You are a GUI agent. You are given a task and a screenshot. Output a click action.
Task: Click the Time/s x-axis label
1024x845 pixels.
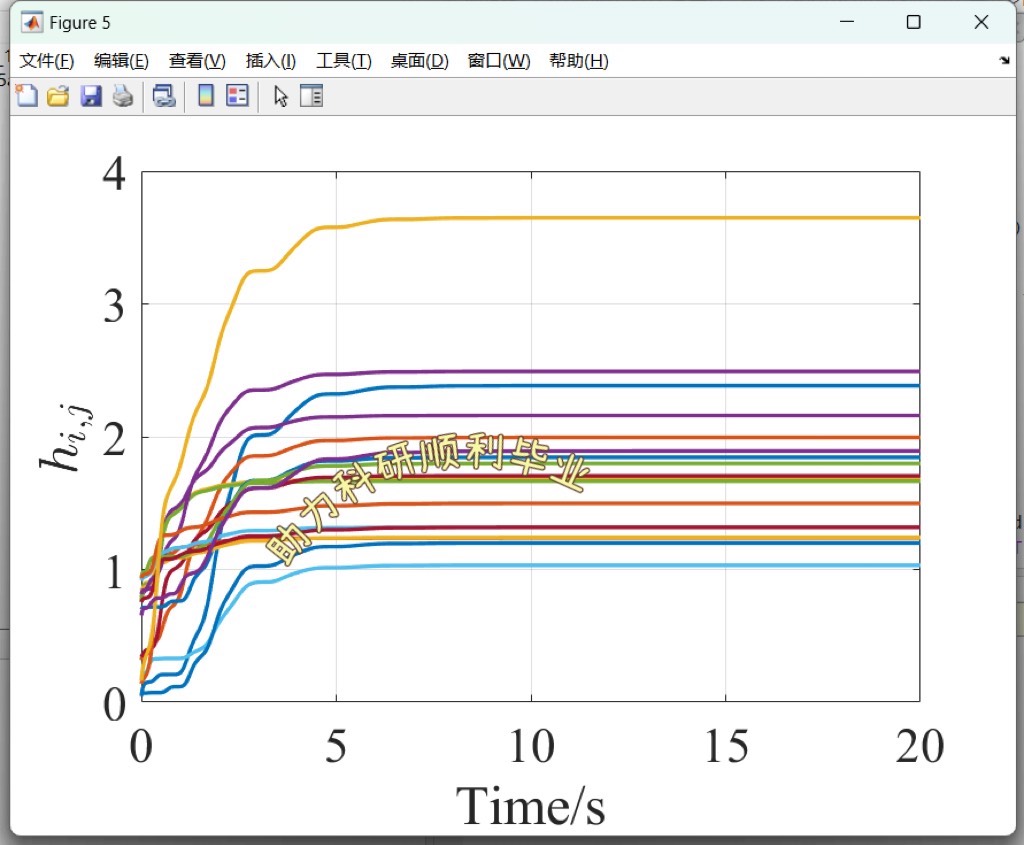530,806
